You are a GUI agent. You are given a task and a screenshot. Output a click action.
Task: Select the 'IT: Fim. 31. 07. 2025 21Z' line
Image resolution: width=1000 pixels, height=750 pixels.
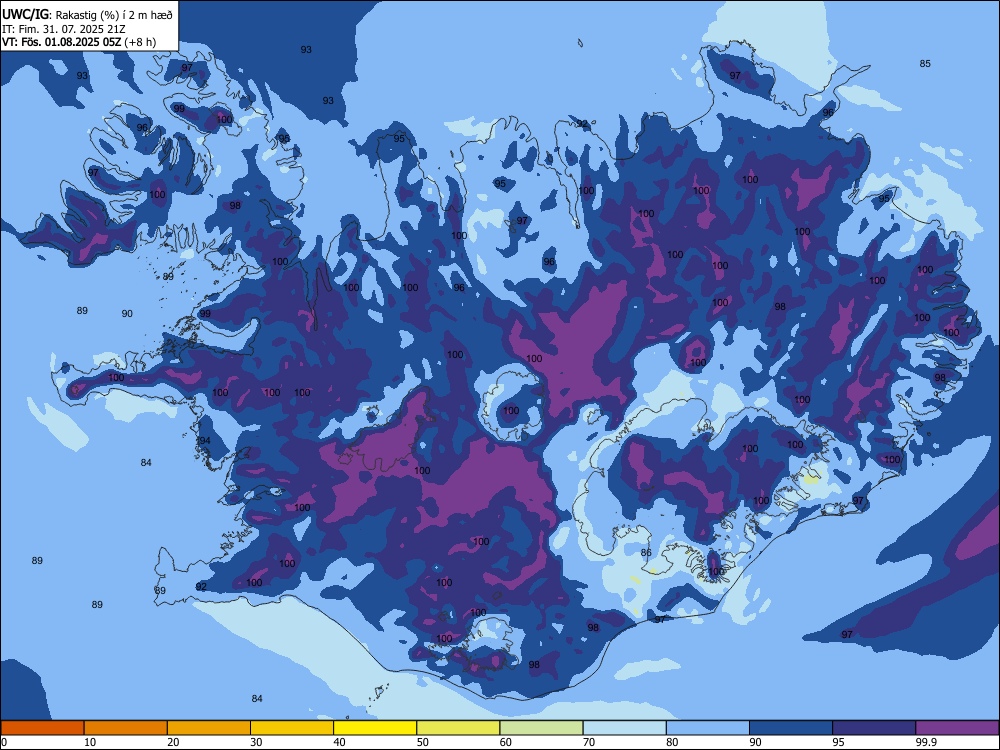(63, 29)
